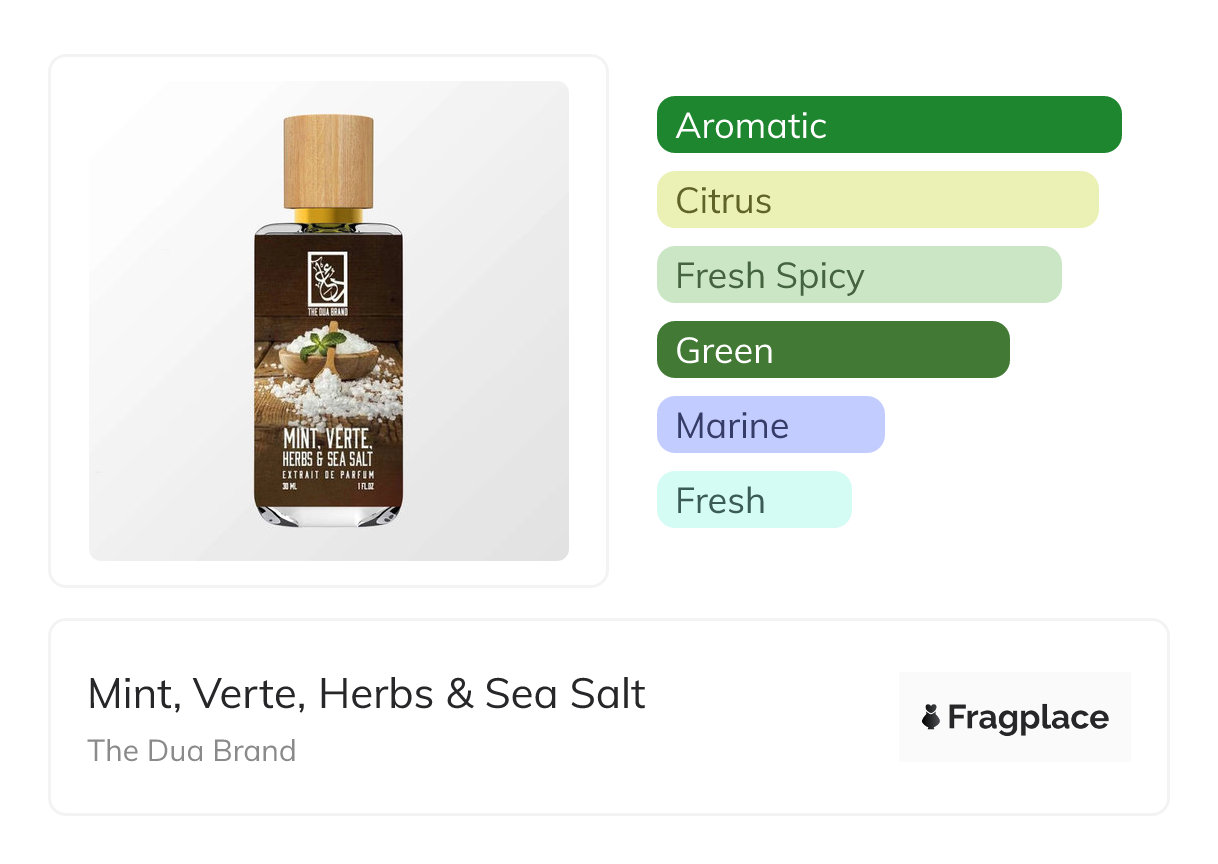Select the Marine accord bar
This screenshot has width=1218, height=864.
click(770, 425)
